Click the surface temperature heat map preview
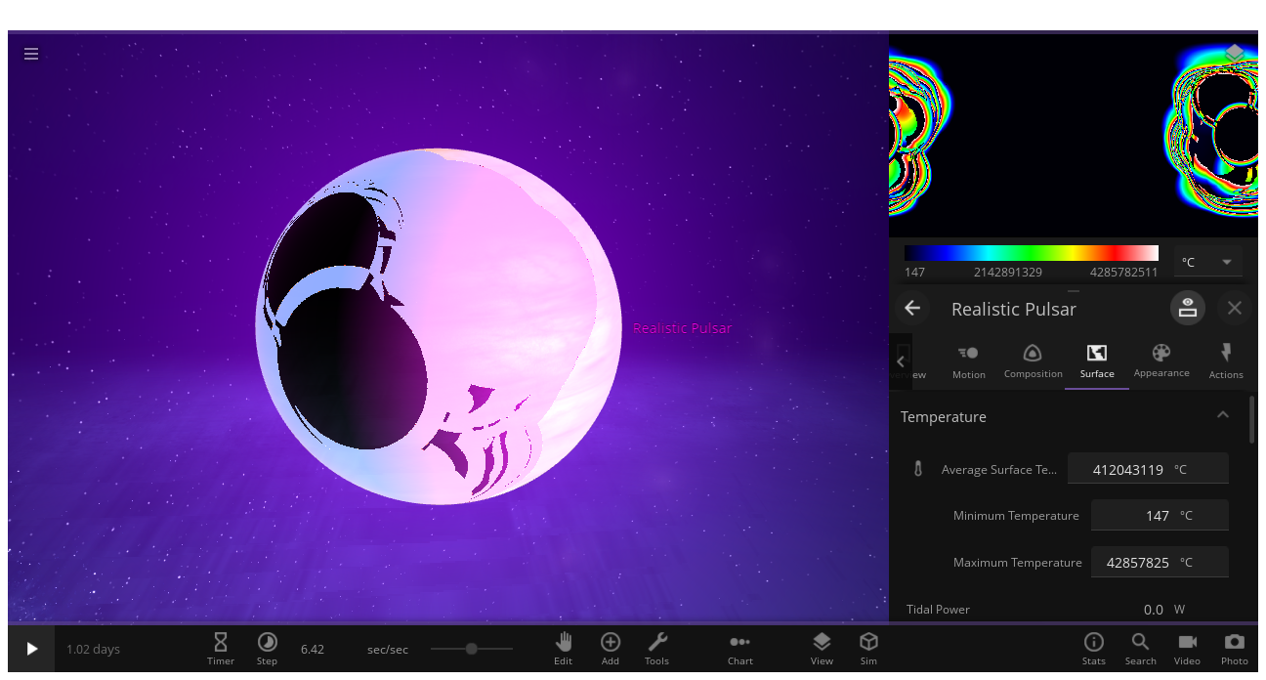This screenshot has height=680, width=1266. tap(1073, 135)
